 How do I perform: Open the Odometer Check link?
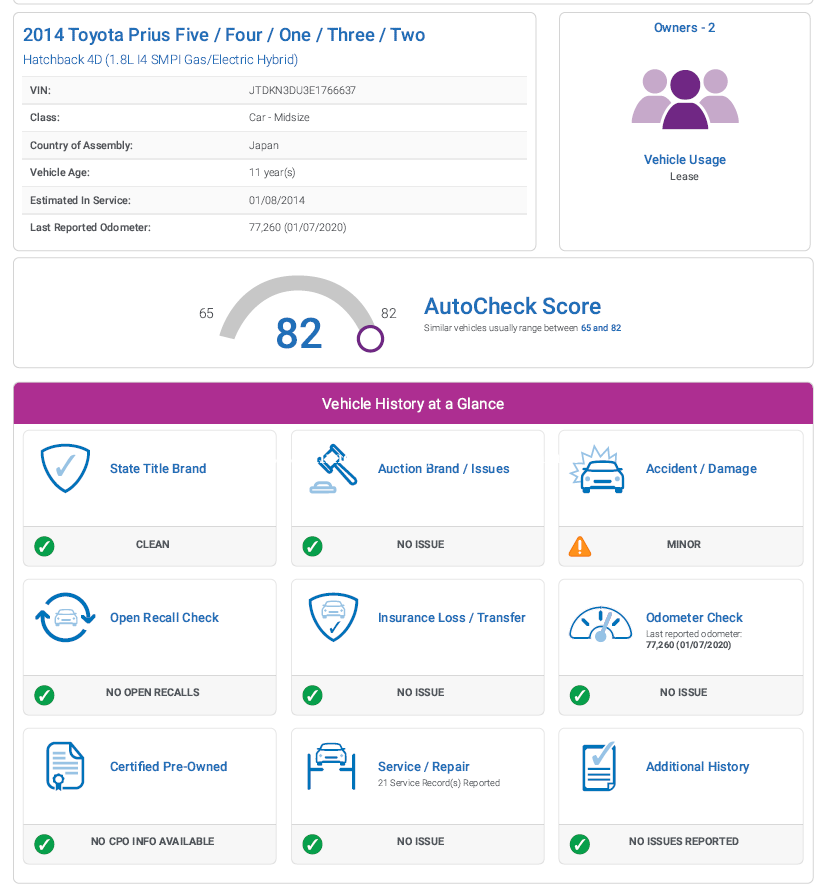[694, 617]
